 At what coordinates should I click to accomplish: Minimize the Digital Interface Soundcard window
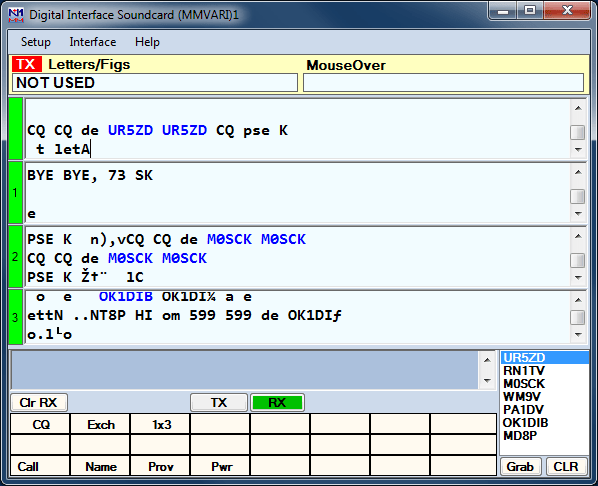coord(503,10)
